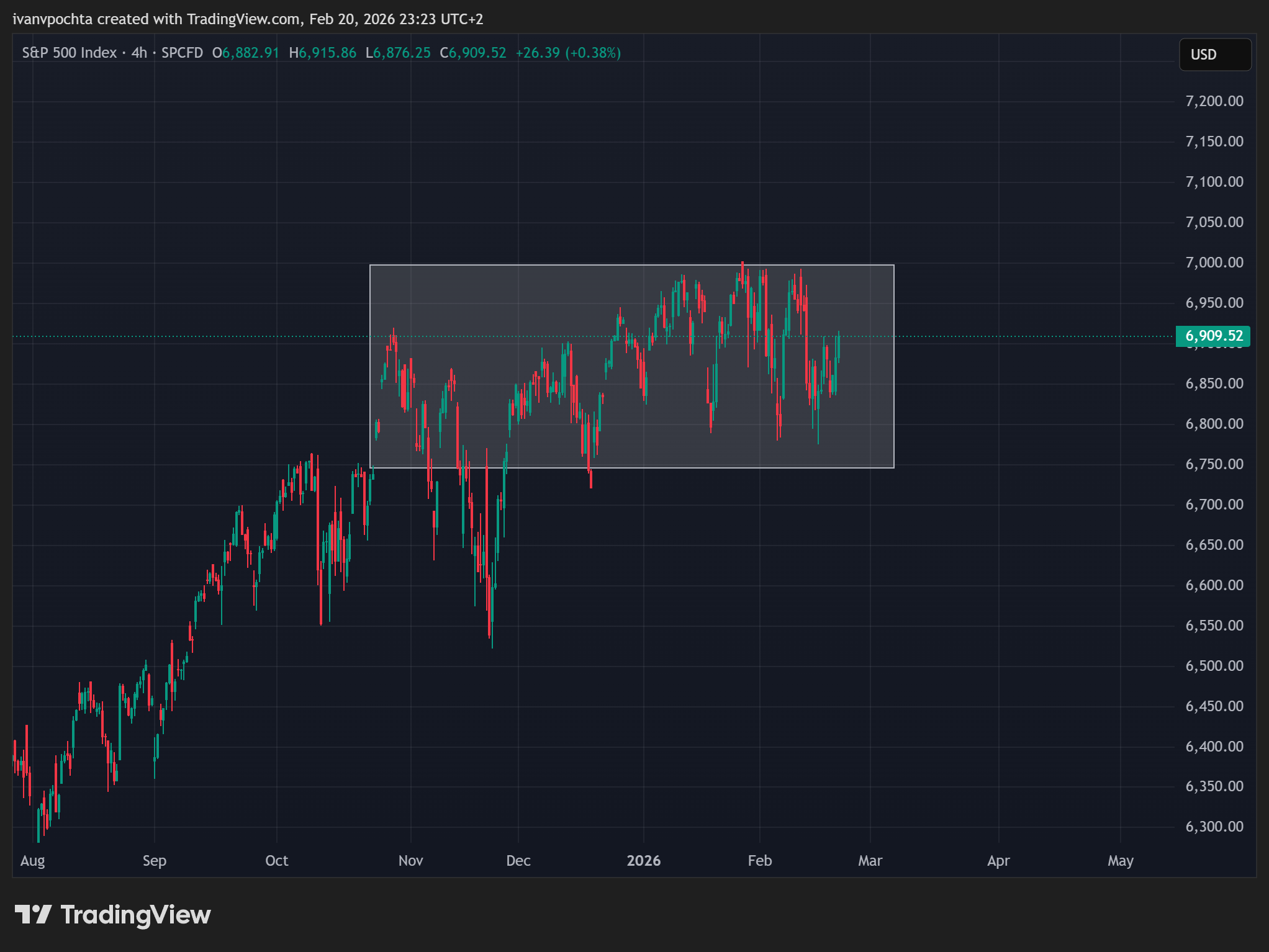Click the S&P 500 Index symbol title
The width and height of the screenshot is (1269, 952).
pos(69,53)
